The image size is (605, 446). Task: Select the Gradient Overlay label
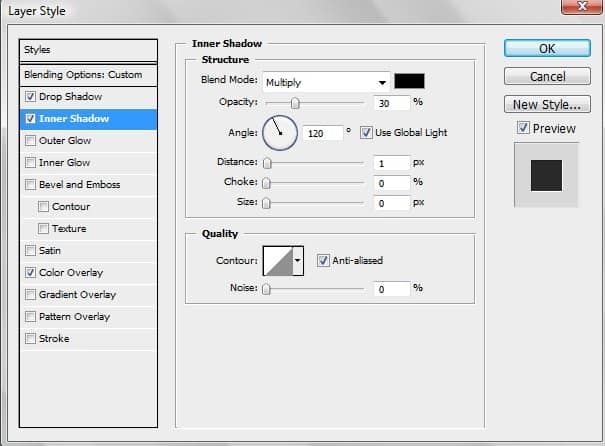tap(78, 294)
